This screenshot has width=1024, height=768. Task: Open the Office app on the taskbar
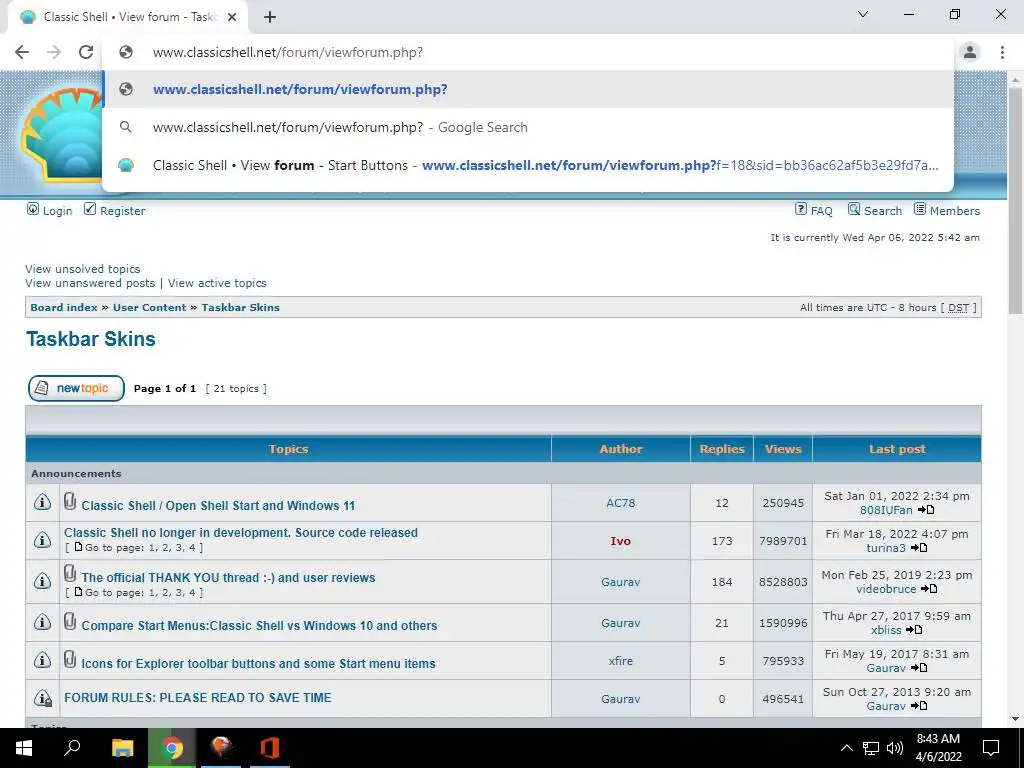[x=270, y=748]
